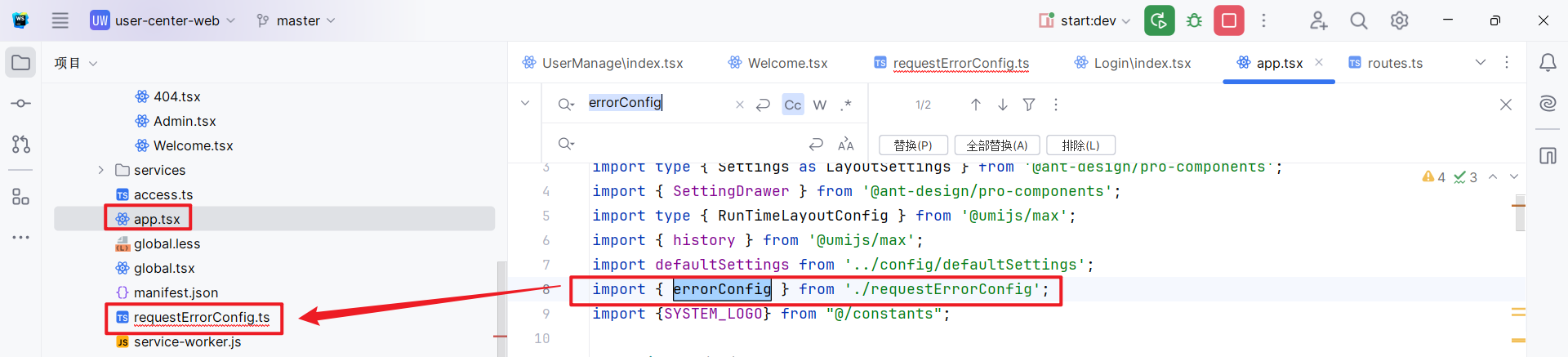Click Search Everywhere magnifier icon
This screenshot has width=1568, height=357.
(1358, 20)
